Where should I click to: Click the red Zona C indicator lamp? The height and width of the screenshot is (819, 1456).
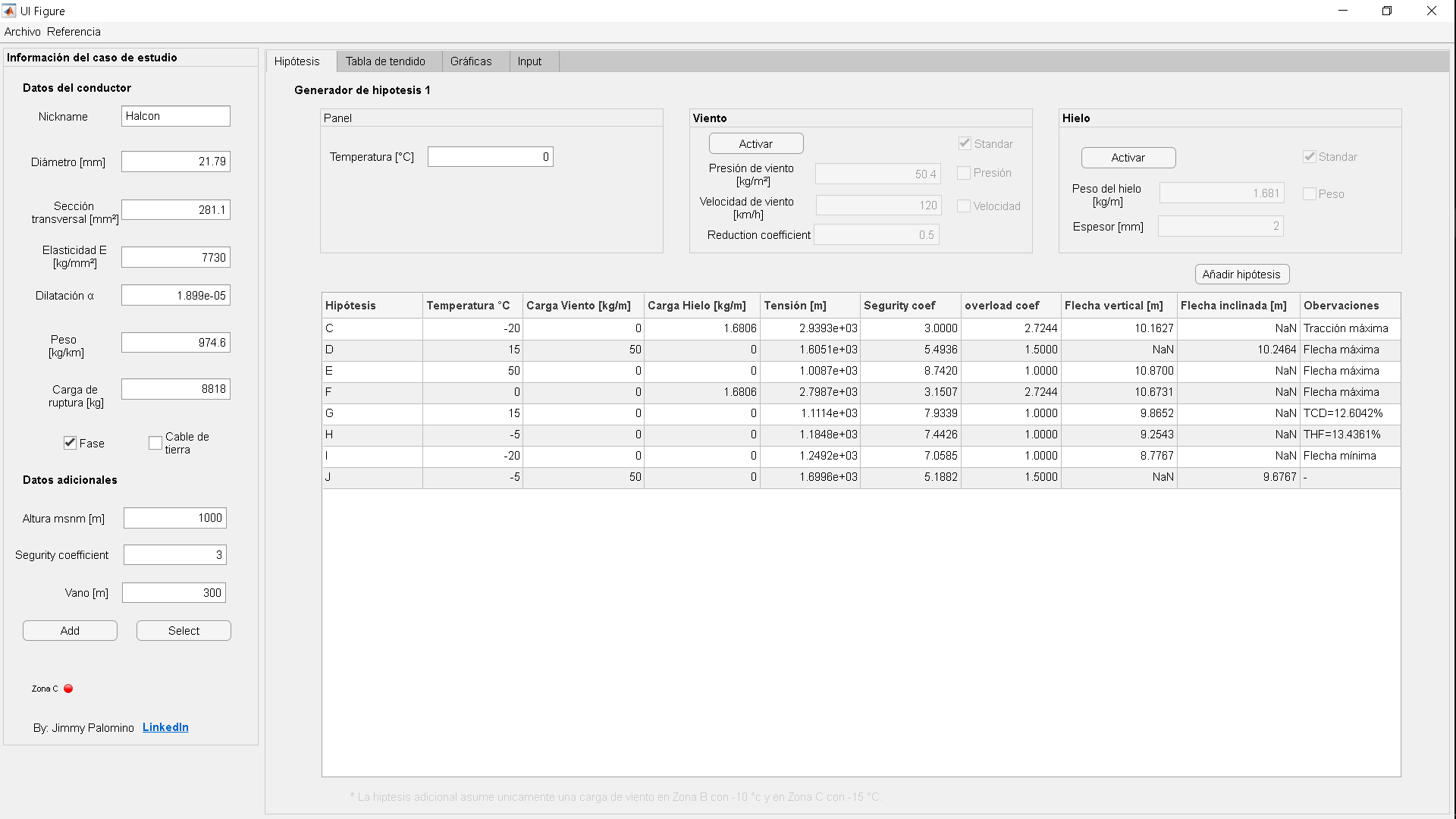[x=68, y=689]
